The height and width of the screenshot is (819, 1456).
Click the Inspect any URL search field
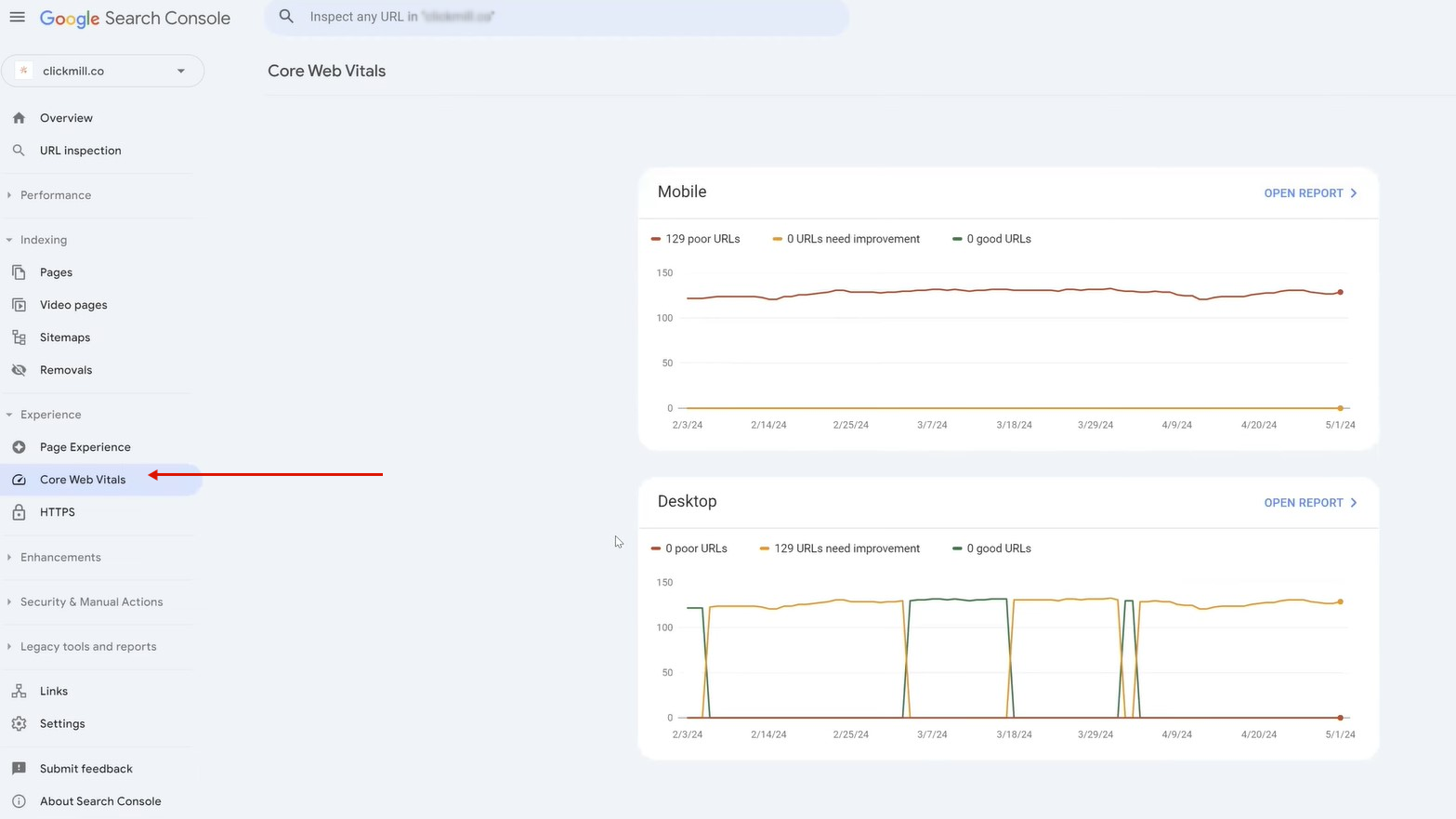coord(557,17)
